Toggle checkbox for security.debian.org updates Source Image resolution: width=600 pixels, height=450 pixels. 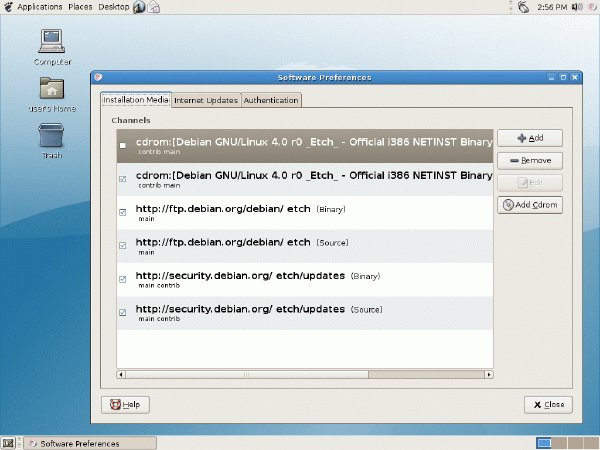122,312
